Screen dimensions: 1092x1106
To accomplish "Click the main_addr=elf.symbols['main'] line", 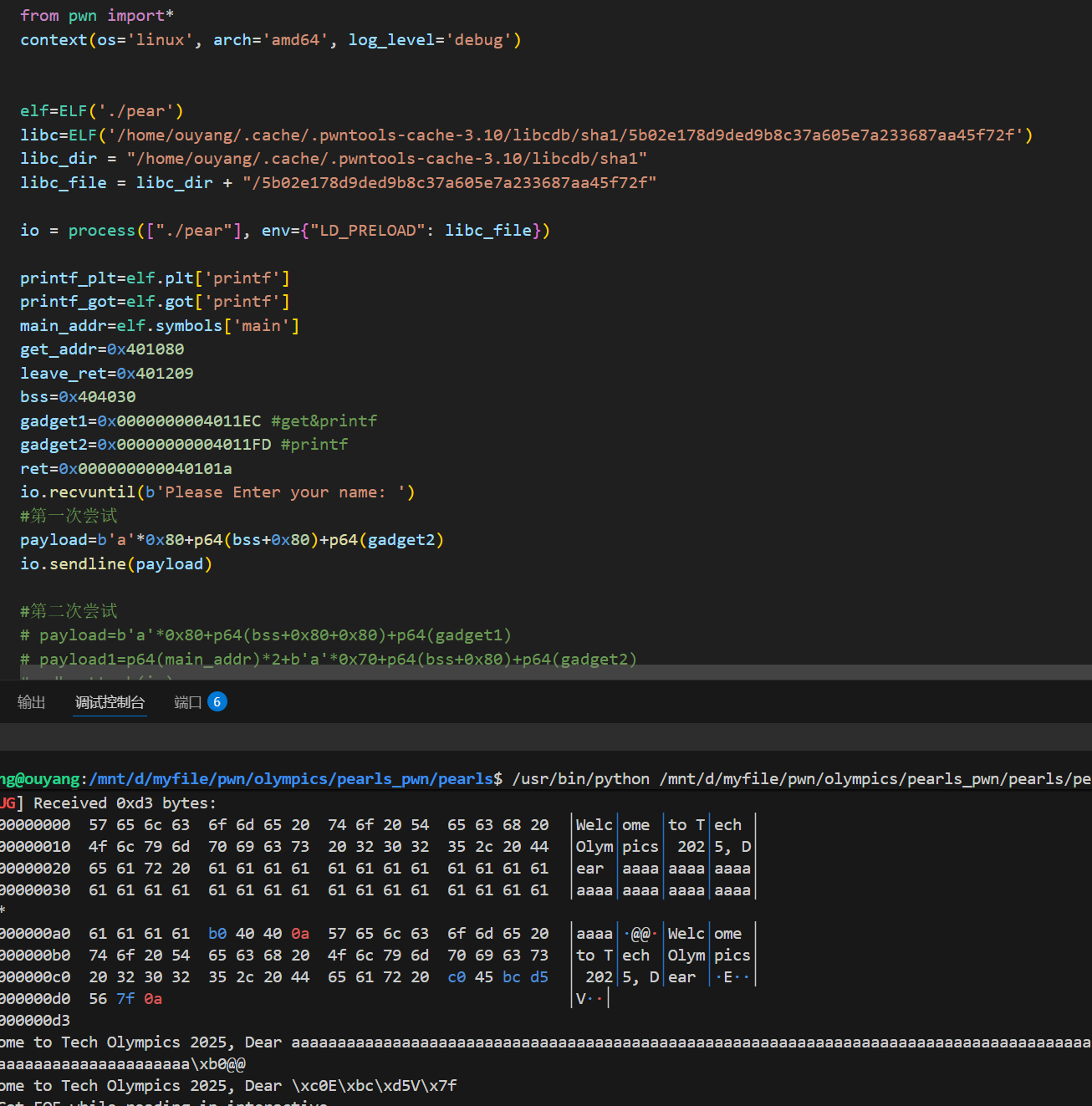I will coord(160,326).
